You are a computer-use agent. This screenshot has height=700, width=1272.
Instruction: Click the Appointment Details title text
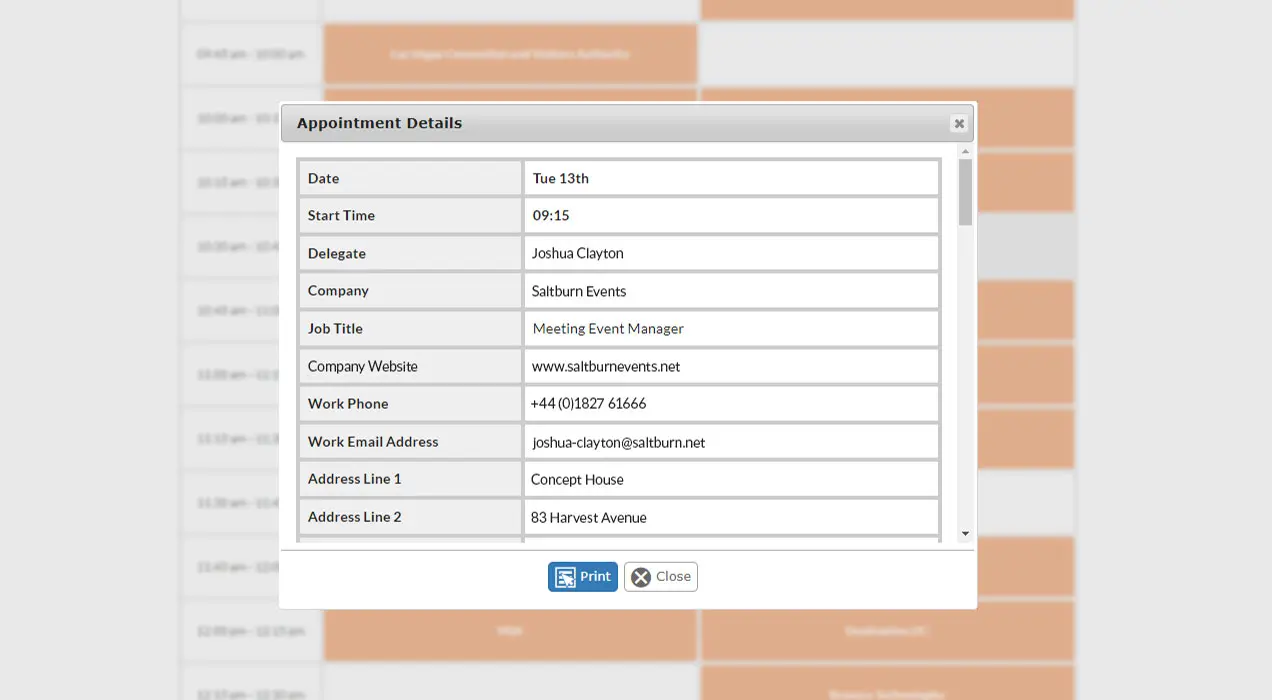click(379, 123)
